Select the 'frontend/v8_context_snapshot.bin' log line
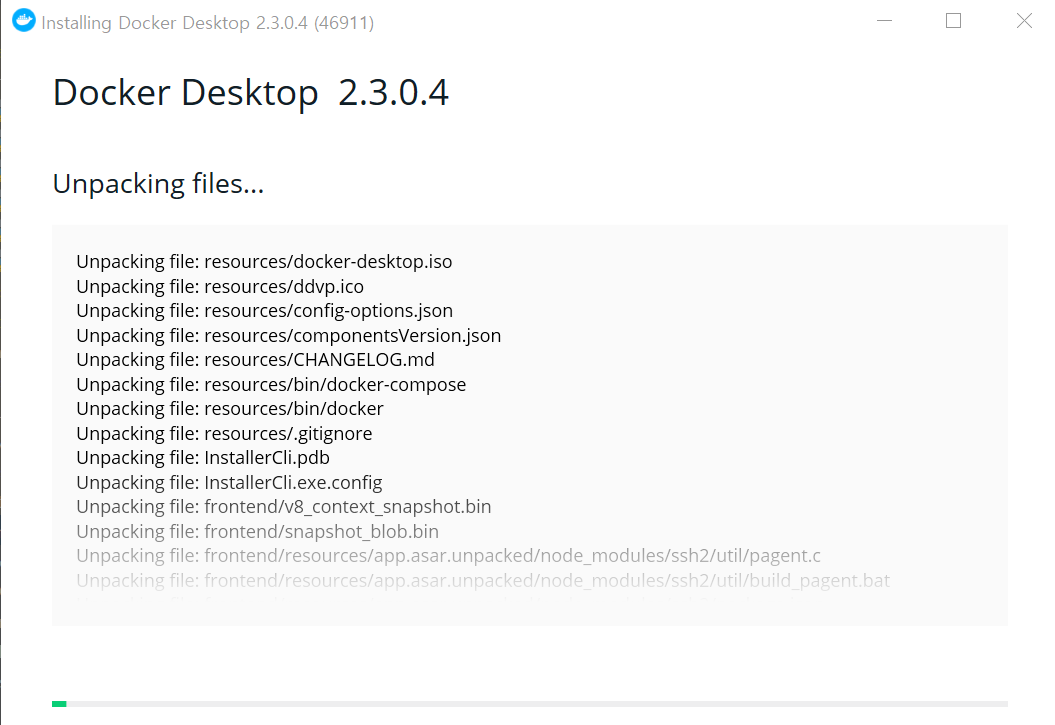Image resolution: width=1055 pixels, height=725 pixels. pos(283,507)
